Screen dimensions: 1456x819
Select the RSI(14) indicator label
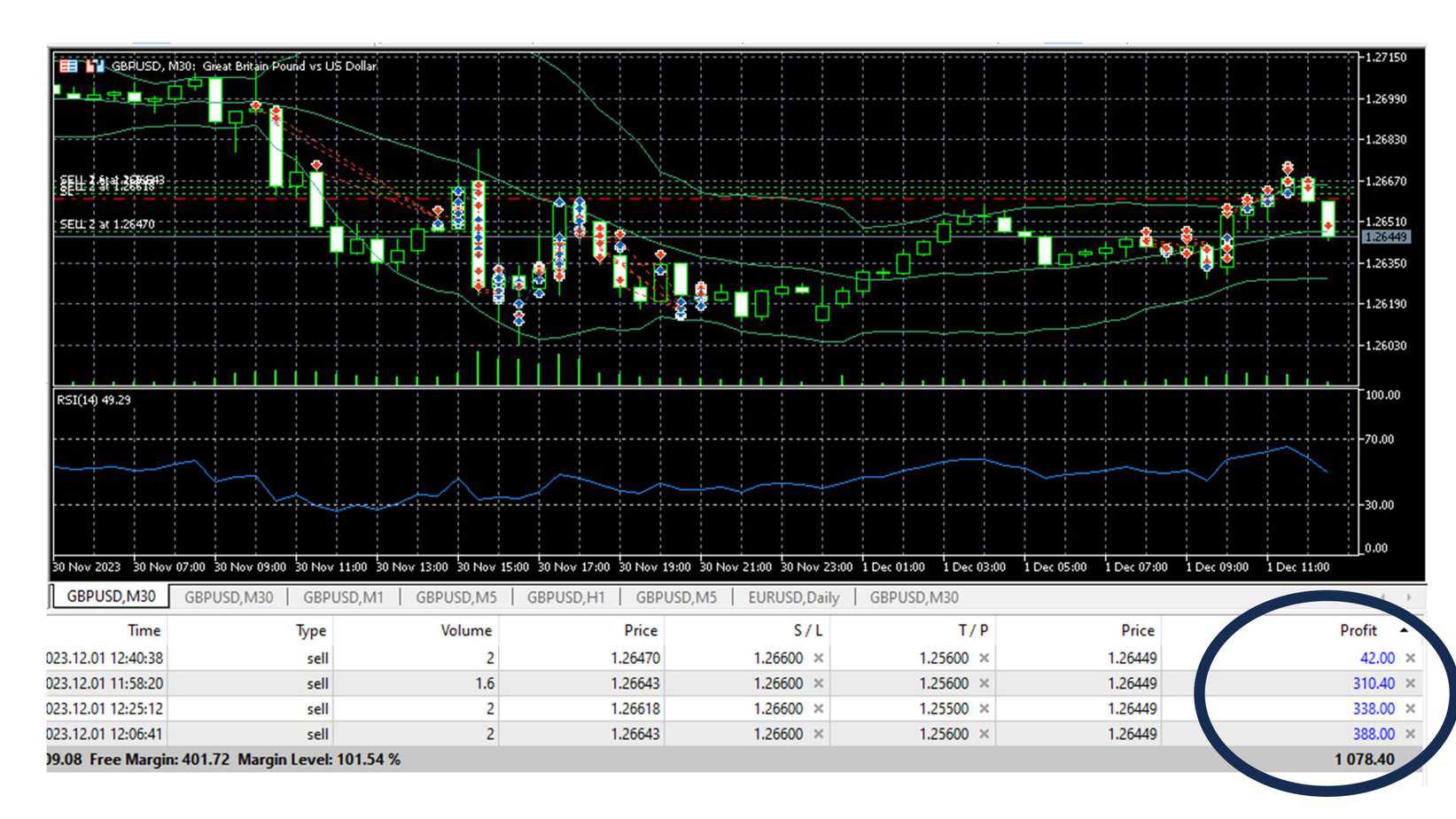(93, 400)
